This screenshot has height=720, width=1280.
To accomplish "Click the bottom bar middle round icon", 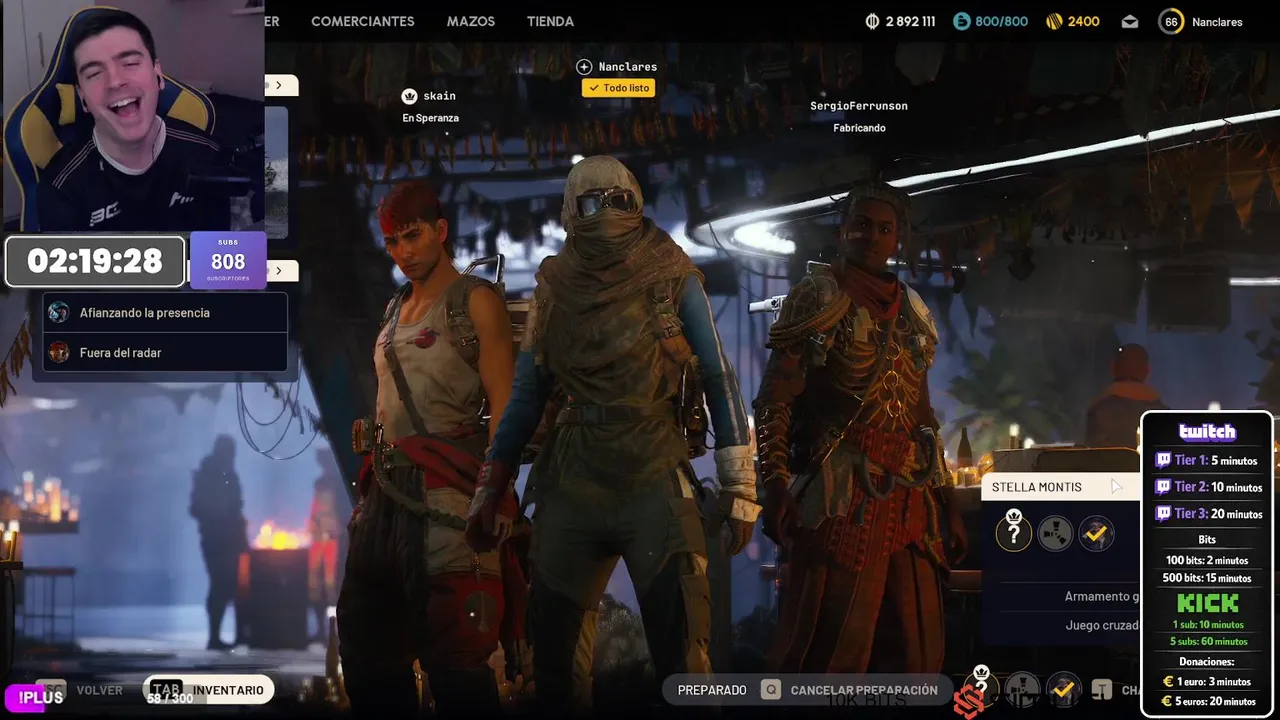I will tap(1022, 689).
